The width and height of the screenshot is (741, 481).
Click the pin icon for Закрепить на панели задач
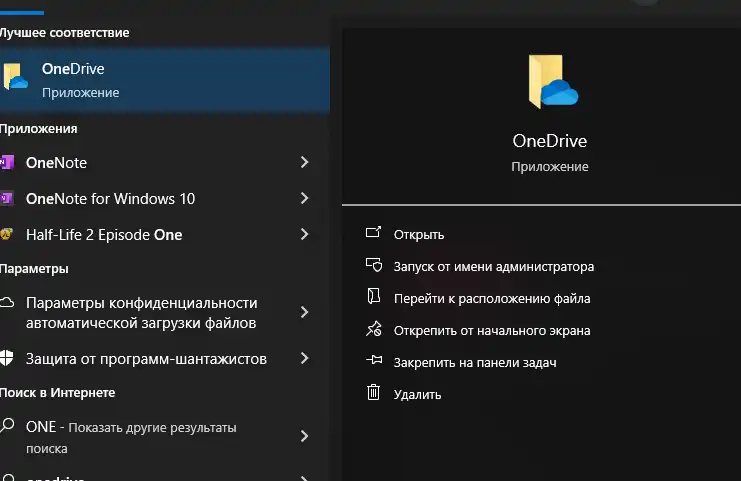pos(374,361)
